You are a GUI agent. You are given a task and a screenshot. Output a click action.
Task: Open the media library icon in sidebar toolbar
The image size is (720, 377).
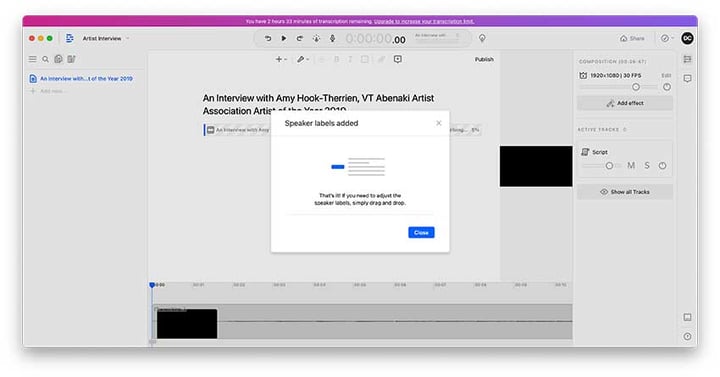pyautogui.click(x=58, y=59)
